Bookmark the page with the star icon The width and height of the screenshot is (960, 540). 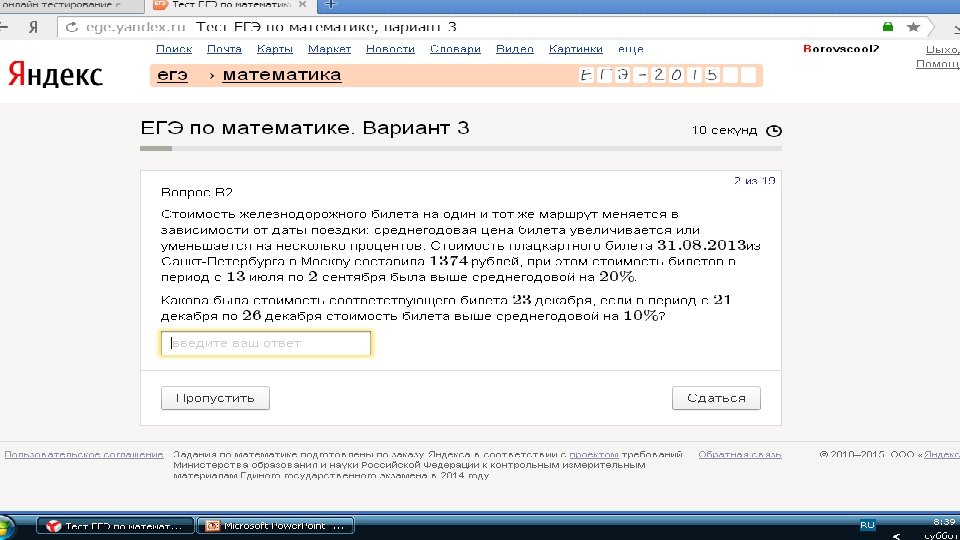tap(913, 26)
